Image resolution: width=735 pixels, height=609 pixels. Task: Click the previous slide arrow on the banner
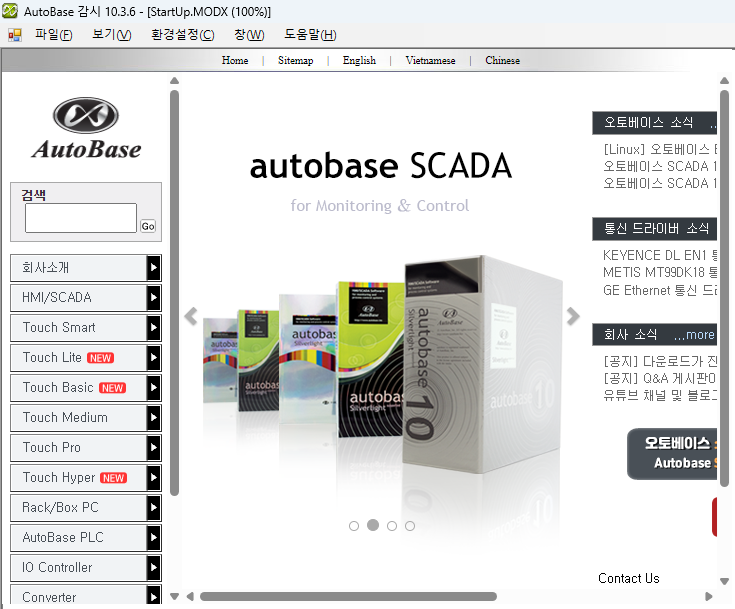tap(191, 317)
